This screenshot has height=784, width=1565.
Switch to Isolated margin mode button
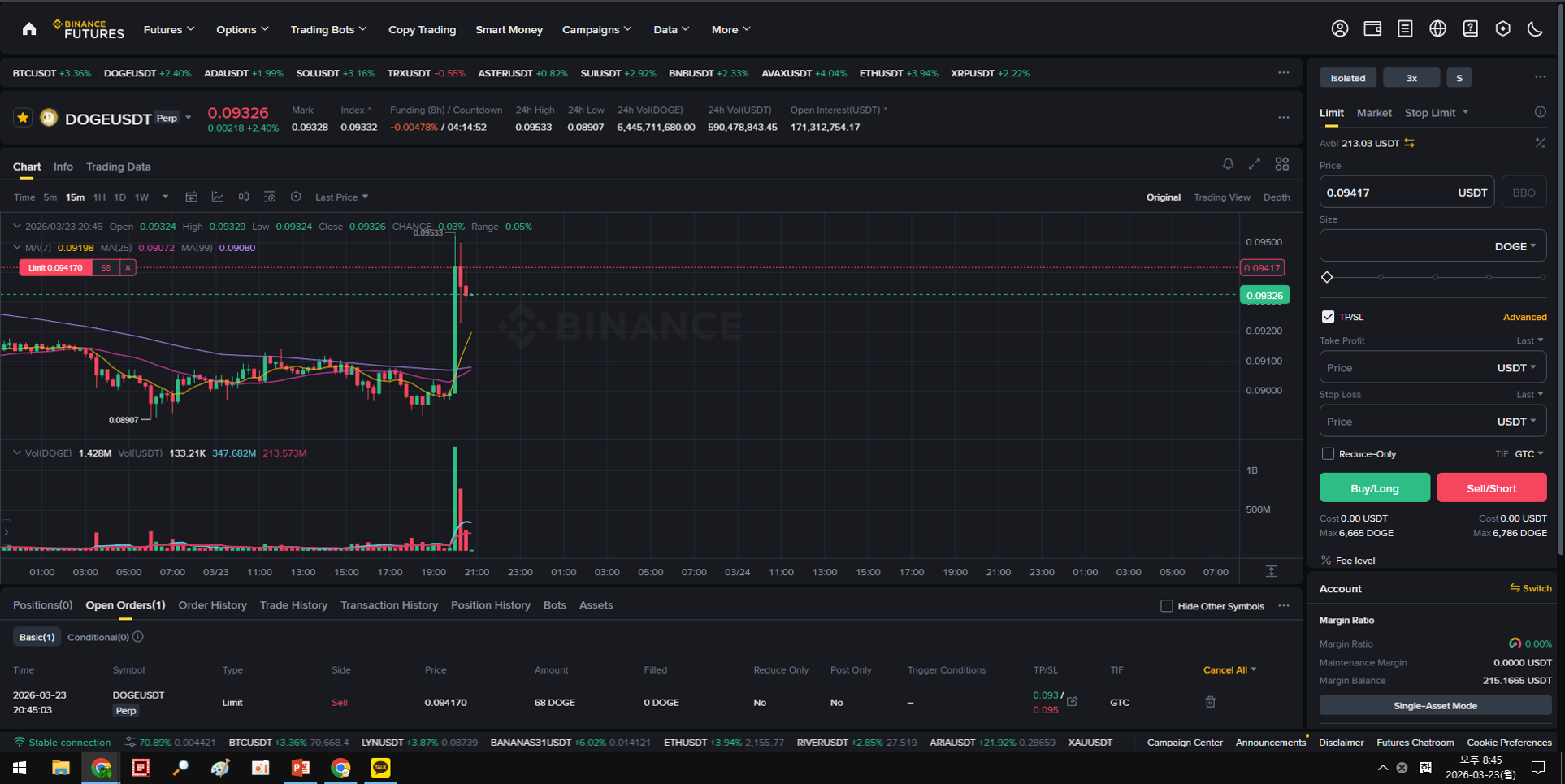(x=1348, y=78)
